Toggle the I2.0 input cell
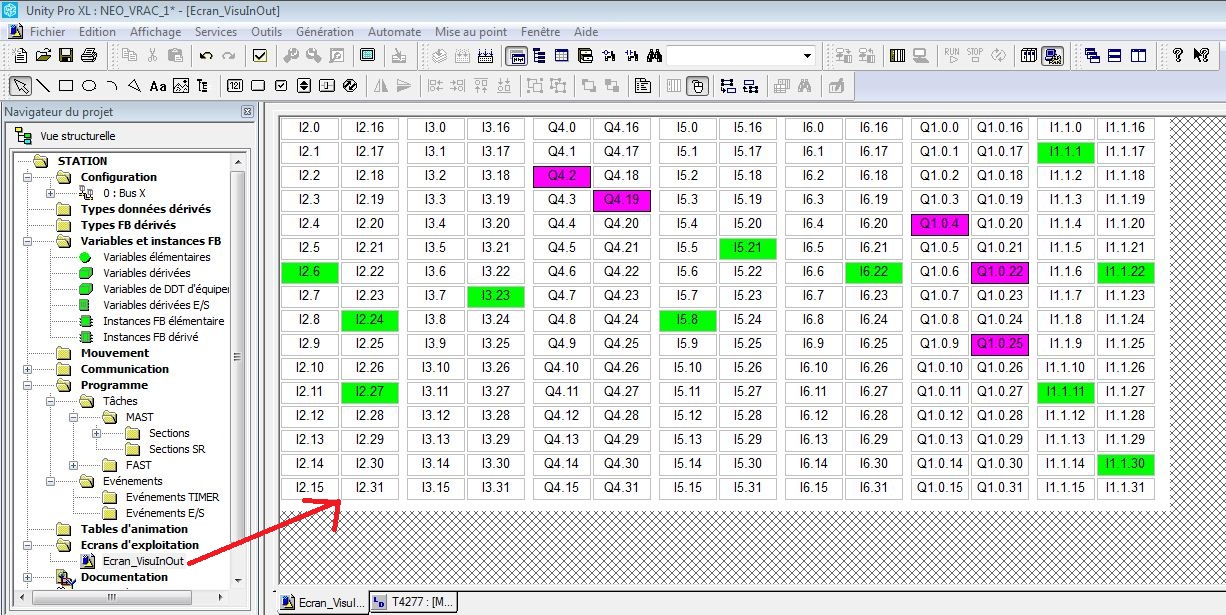 310,128
